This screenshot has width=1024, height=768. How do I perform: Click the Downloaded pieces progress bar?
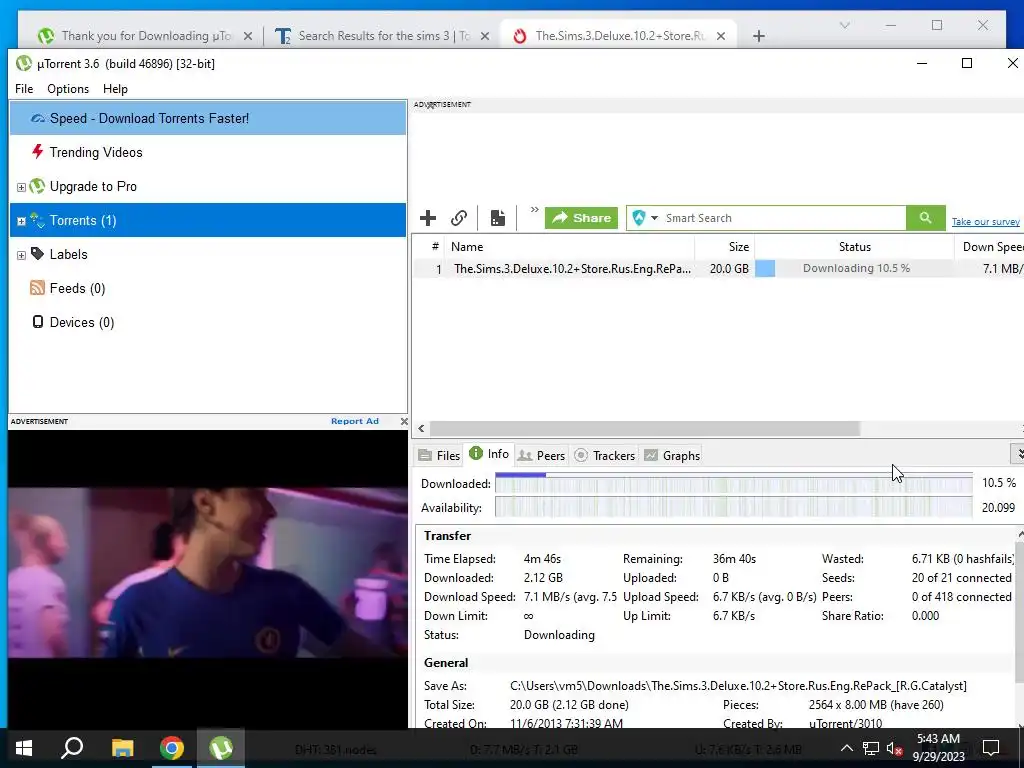pos(733,483)
